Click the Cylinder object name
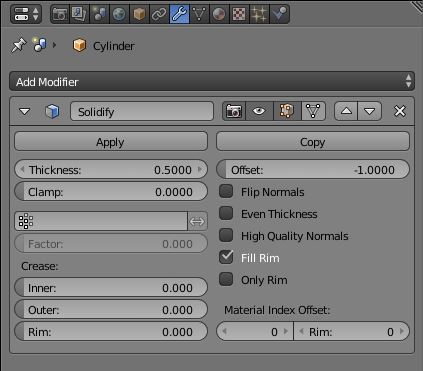Screen dimensions: 423x371 click(114, 46)
